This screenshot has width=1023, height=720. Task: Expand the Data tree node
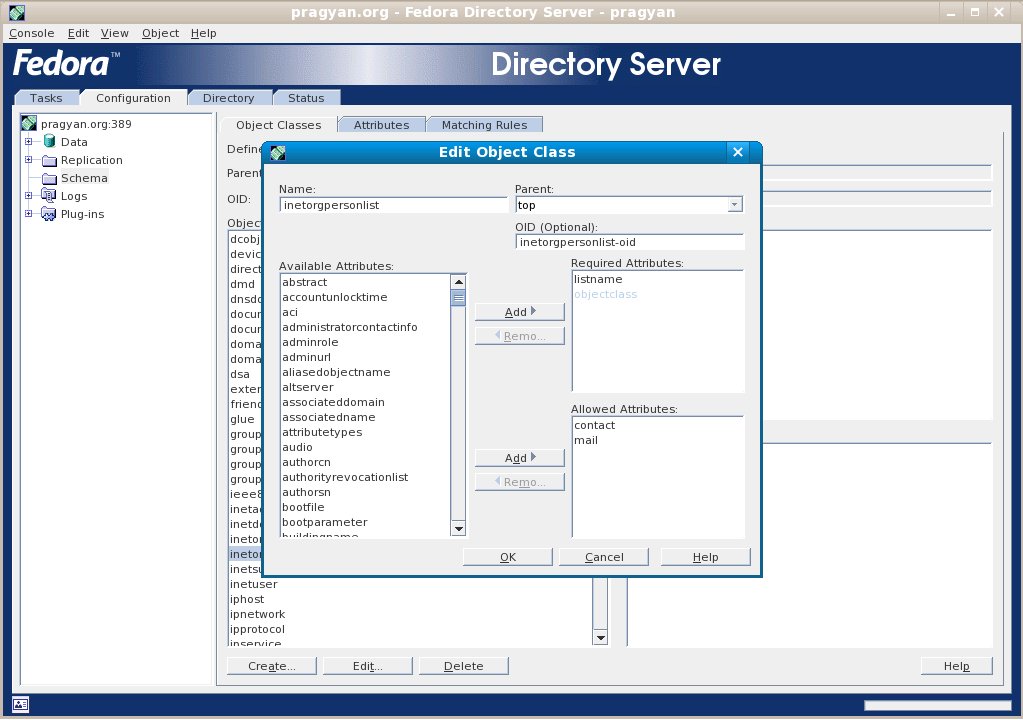tap(28, 142)
